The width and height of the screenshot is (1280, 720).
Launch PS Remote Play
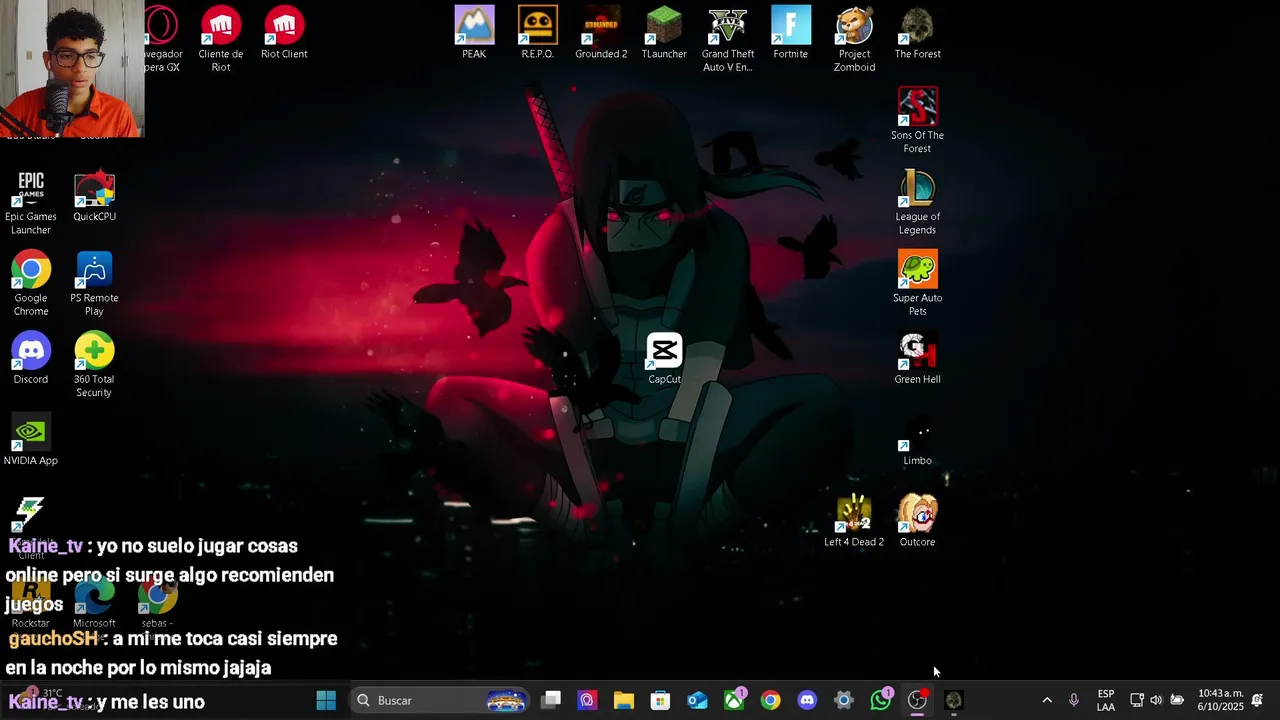coord(94,283)
